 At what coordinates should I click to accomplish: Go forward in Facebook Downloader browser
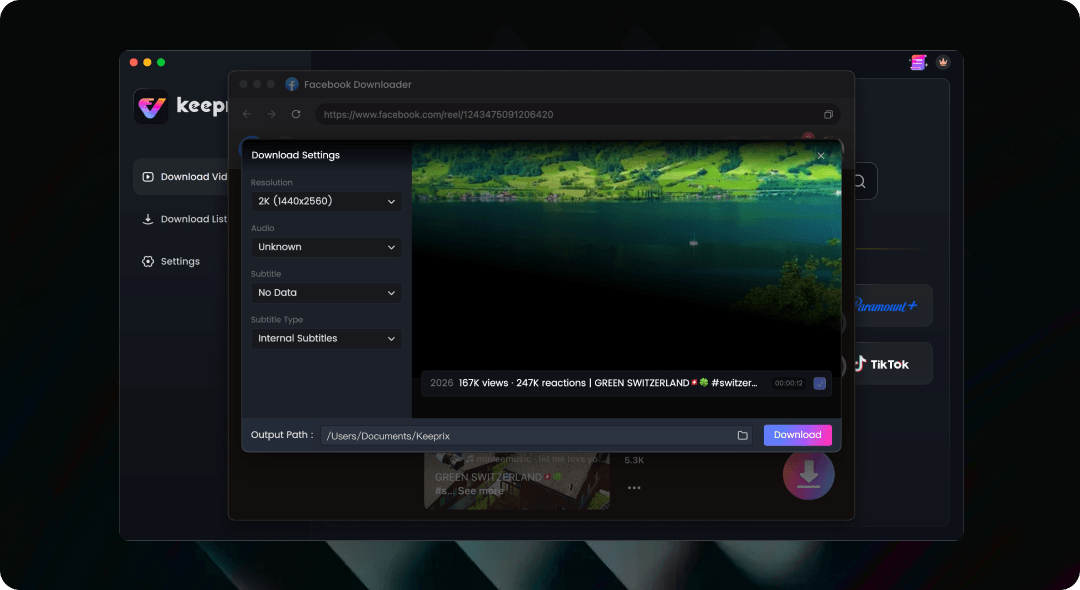pos(271,114)
